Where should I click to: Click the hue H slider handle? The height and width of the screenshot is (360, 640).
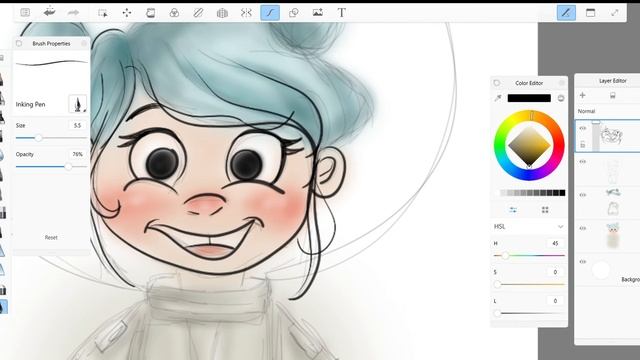505,256
